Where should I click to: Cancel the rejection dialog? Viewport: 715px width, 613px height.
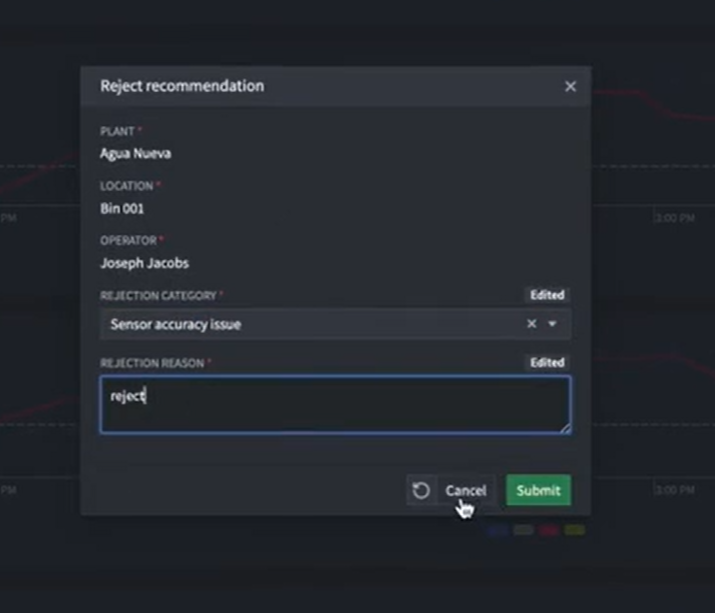466,491
